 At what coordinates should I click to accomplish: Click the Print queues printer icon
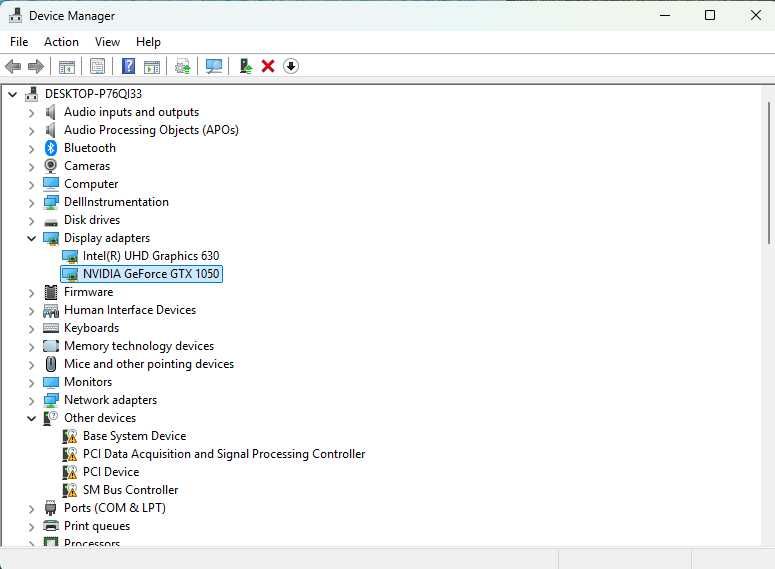[x=50, y=525]
